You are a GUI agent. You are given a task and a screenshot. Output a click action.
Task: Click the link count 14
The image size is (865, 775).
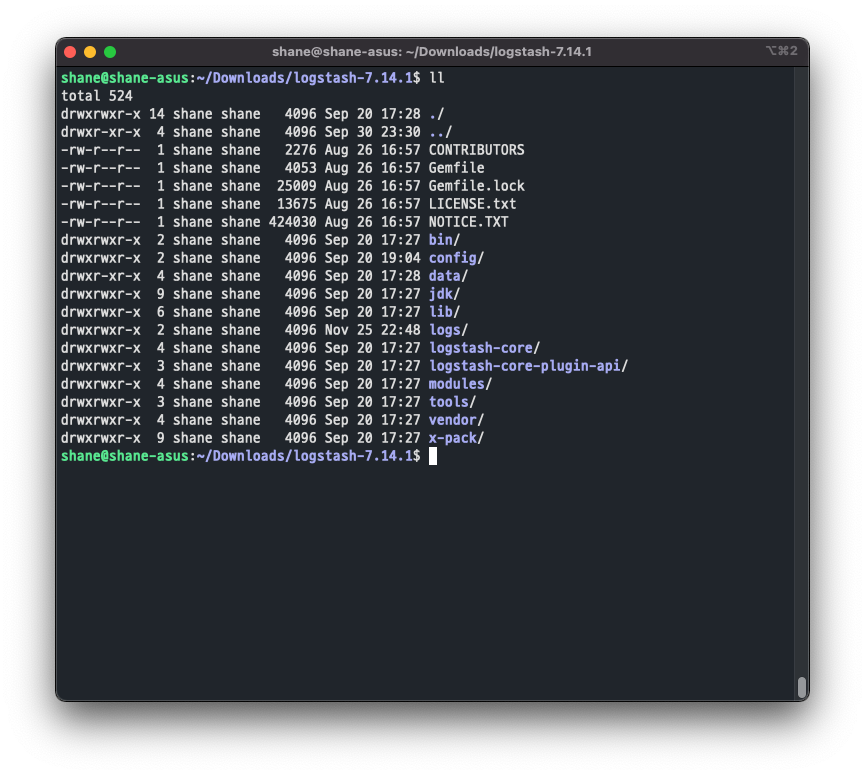click(x=157, y=114)
